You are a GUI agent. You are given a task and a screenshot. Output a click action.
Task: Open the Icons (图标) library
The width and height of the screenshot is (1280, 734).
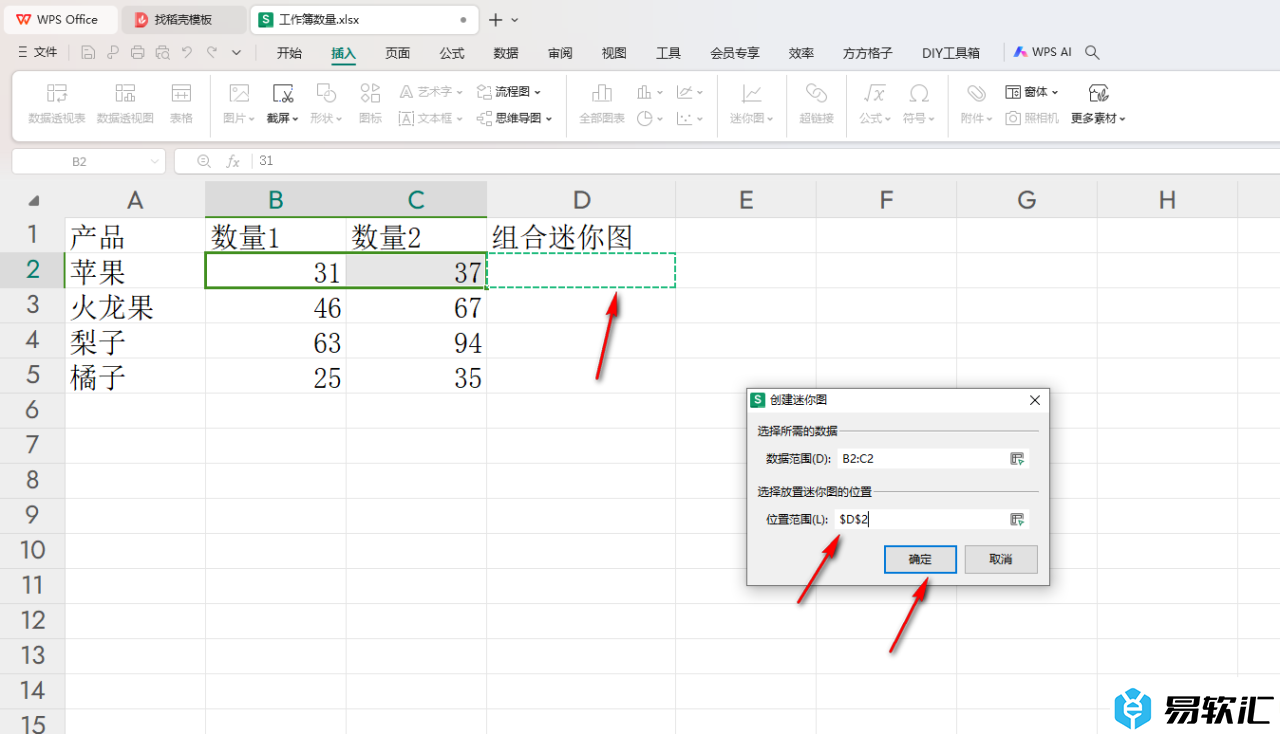370,94
